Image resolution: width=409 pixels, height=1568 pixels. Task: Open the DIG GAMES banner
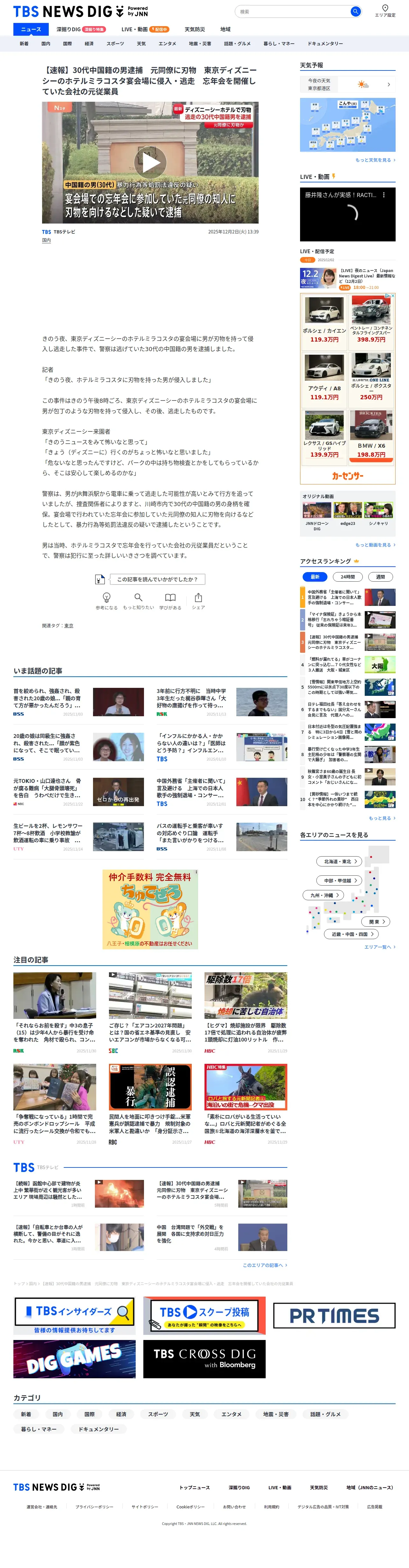click(x=74, y=1359)
